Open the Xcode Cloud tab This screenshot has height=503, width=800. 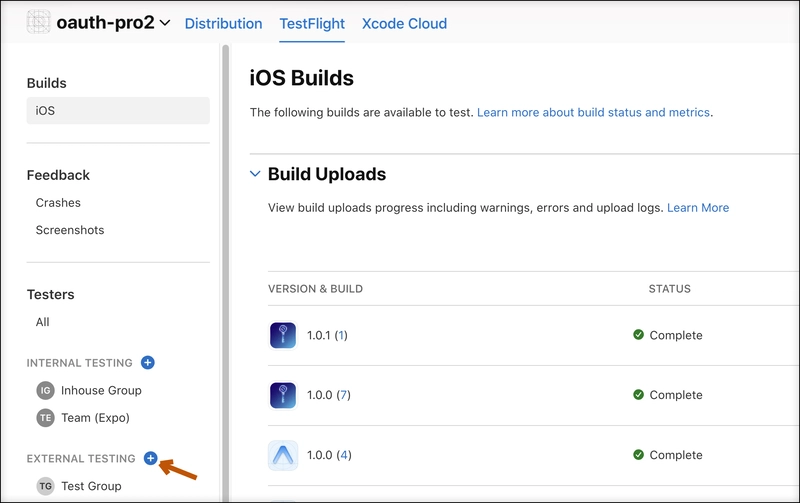404,23
